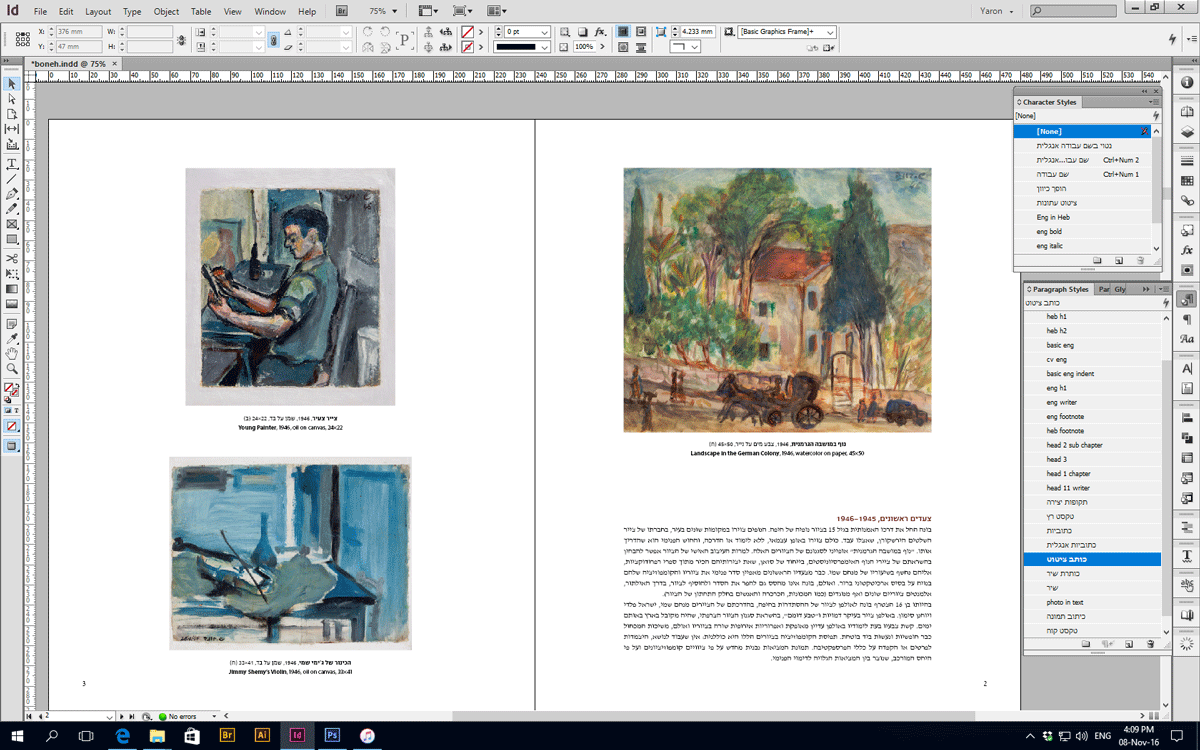Delete selected character style trash icon
Viewport: 1200px width, 750px height.
[1141, 260]
